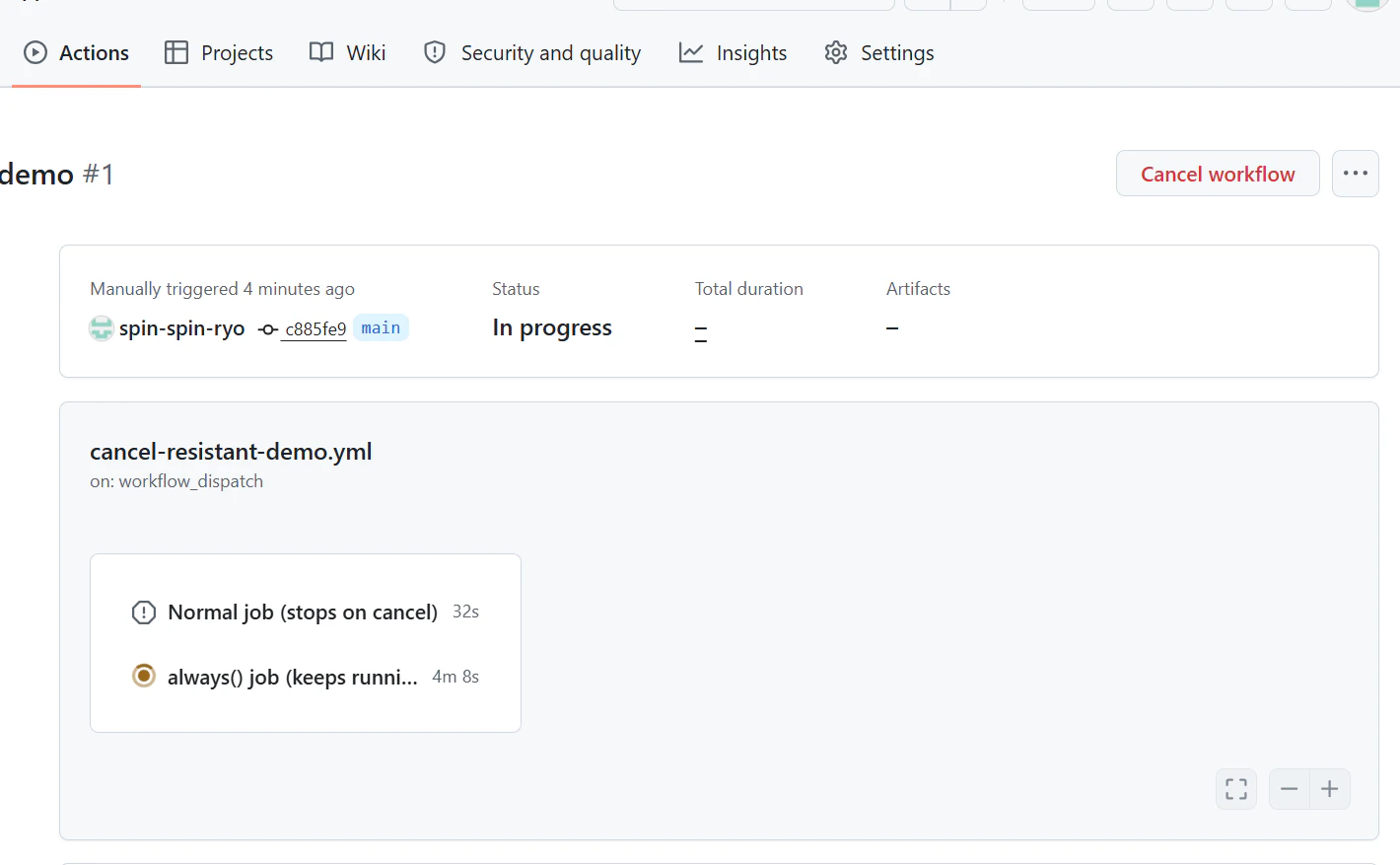Toggle fullscreen for the workflow graph
This screenshot has width=1400, height=865.
pyautogui.click(x=1236, y=789)
